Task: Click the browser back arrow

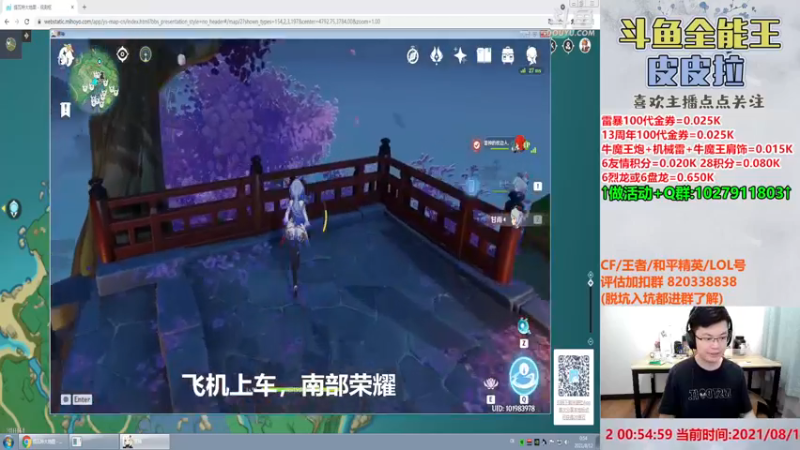Action: point(7,21)
